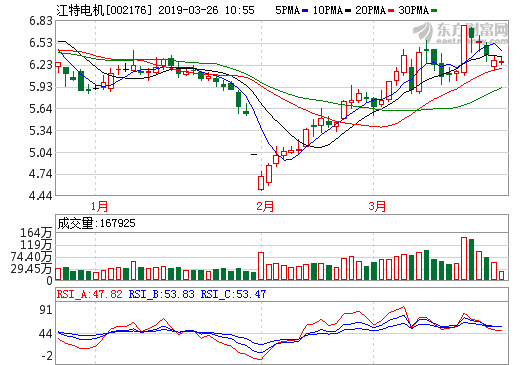Click the 6.83 price axis label
The width and height of the screenshot is (520, 365).
41,21
